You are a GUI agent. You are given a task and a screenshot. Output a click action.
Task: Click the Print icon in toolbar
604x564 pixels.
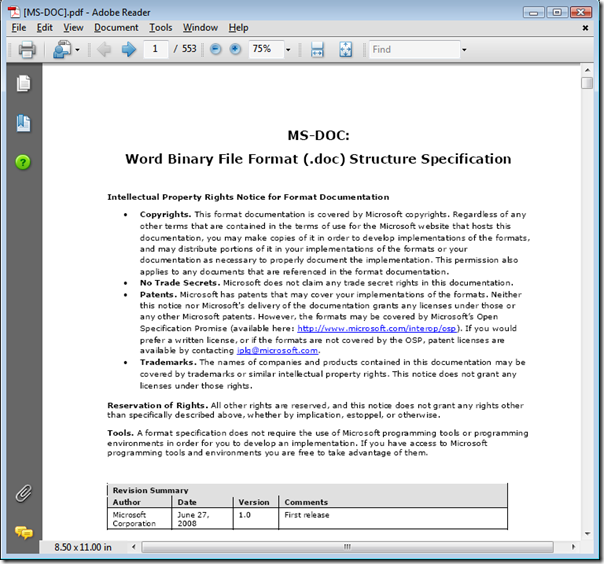[26, 50]
